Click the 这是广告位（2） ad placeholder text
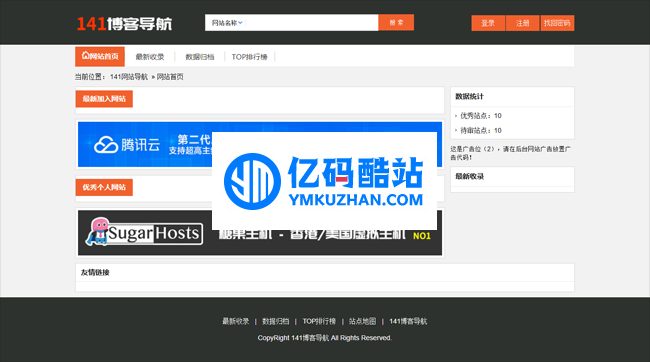Screen dimensions: 650x362 [510, 153]
